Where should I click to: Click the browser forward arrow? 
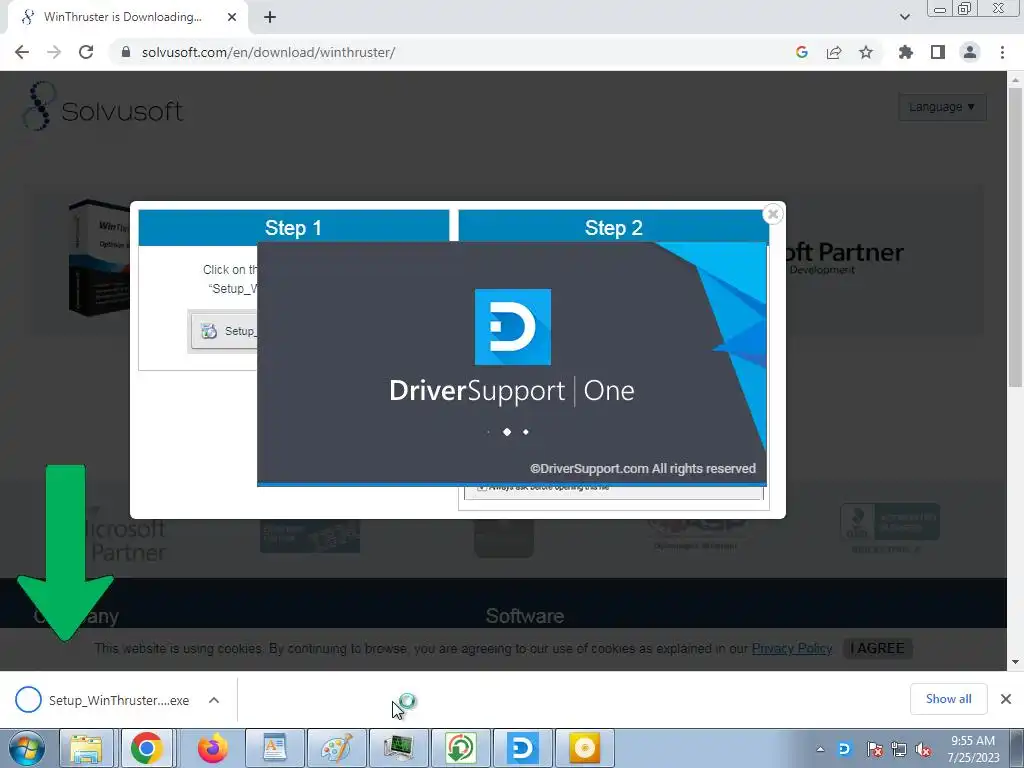[54, 52]
